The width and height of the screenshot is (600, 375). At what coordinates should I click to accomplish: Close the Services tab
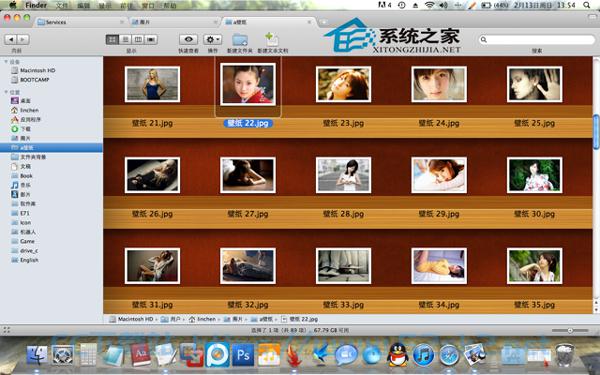(x=122, y=22)
